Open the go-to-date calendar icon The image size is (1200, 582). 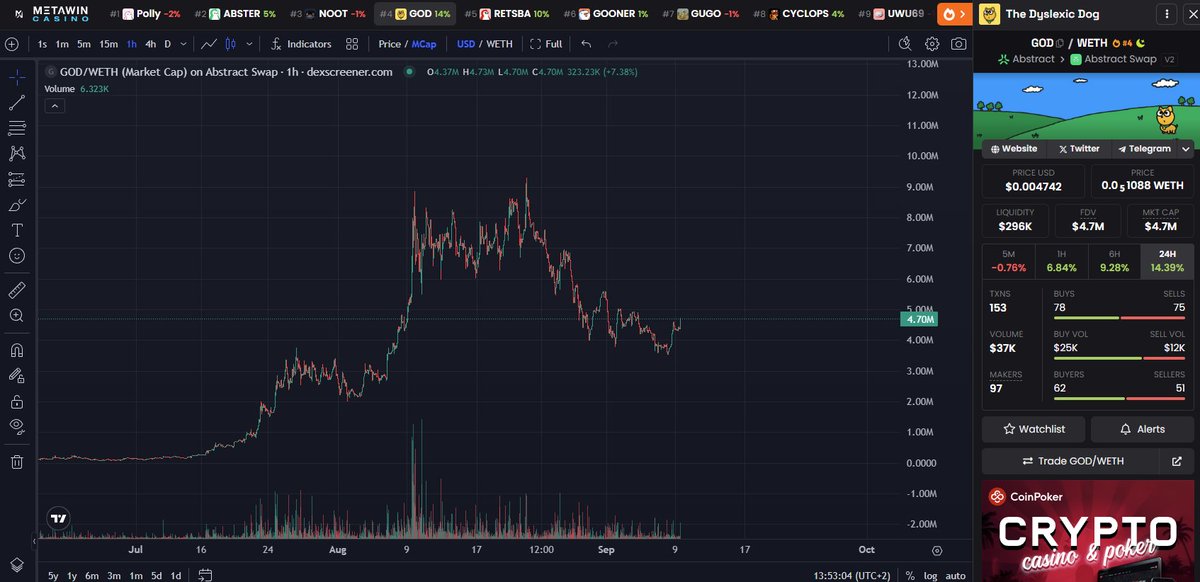[x=205, y=575]
